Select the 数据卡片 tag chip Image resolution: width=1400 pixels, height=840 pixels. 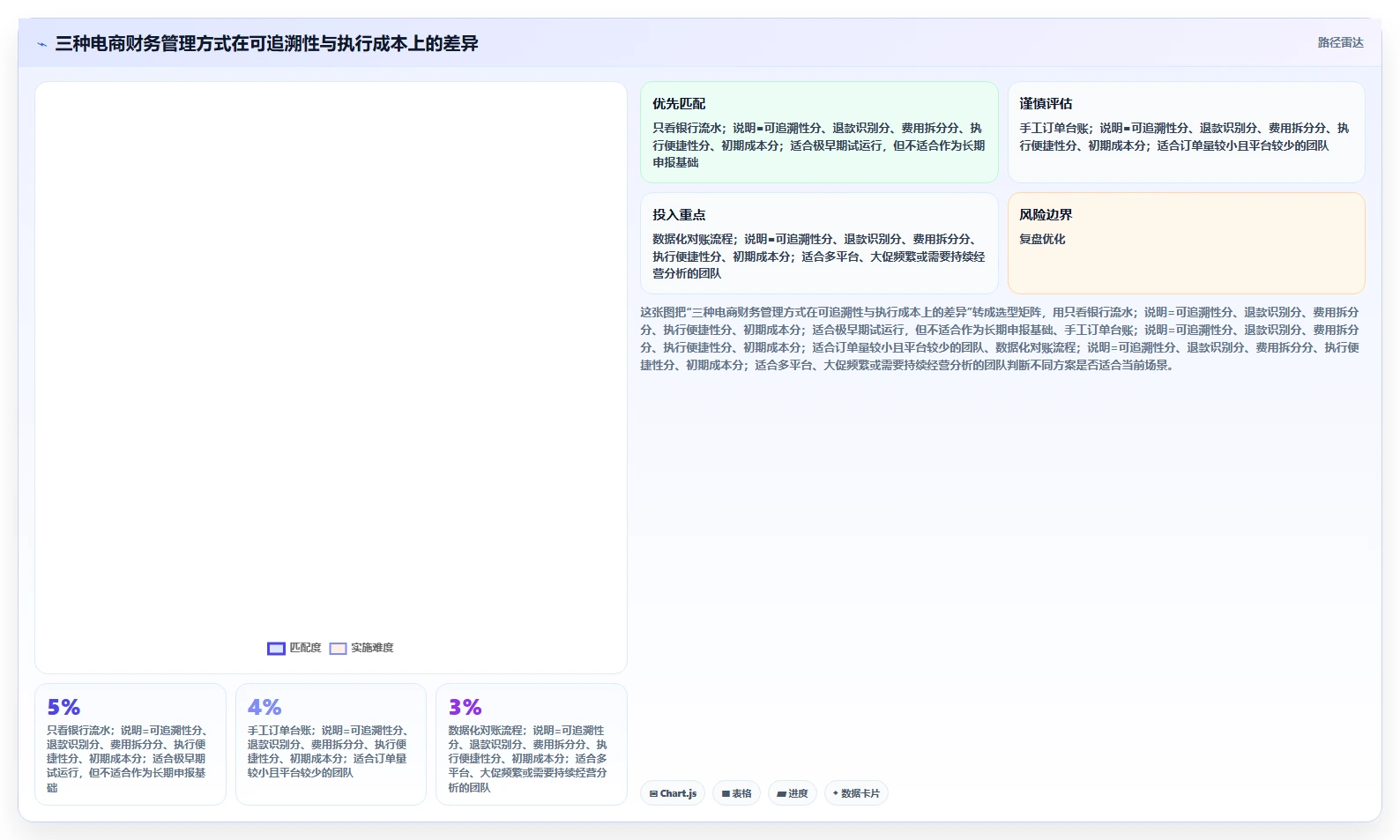click(x=856, y=793)
